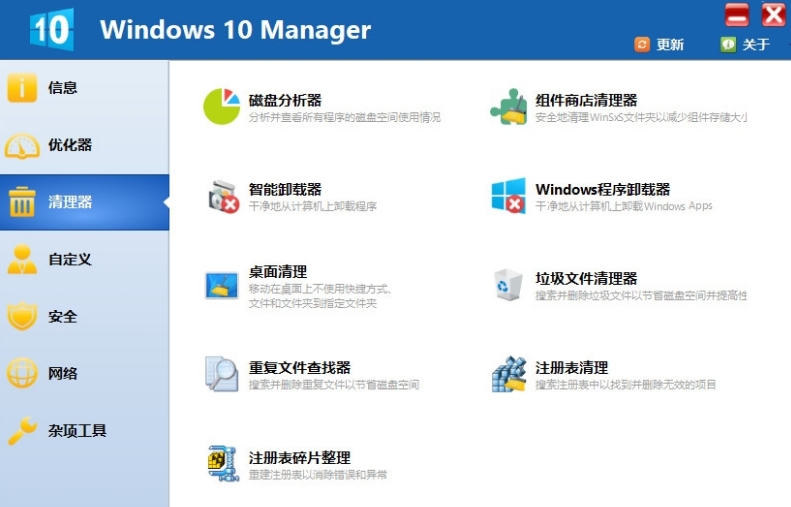Click the 垃圾文件清理器 recycle bin icon
The height and width of the screenshot is (507, 791).
click(508, 285)
